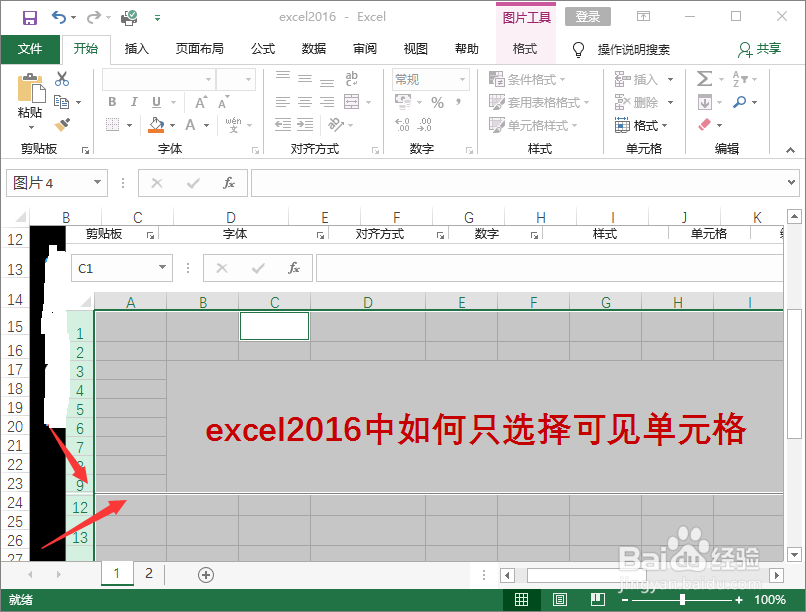Click the 登录 sign-in button

[588, 17]
